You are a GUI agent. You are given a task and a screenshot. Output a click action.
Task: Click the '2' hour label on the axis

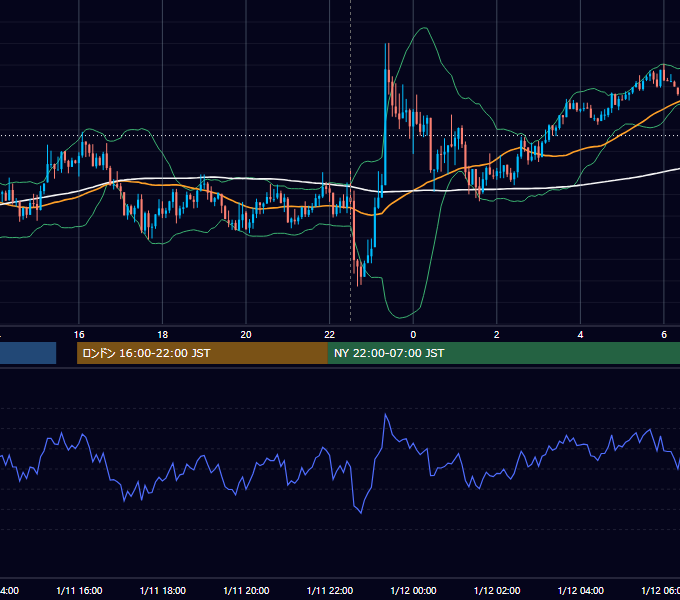click(x=497, y=335)
